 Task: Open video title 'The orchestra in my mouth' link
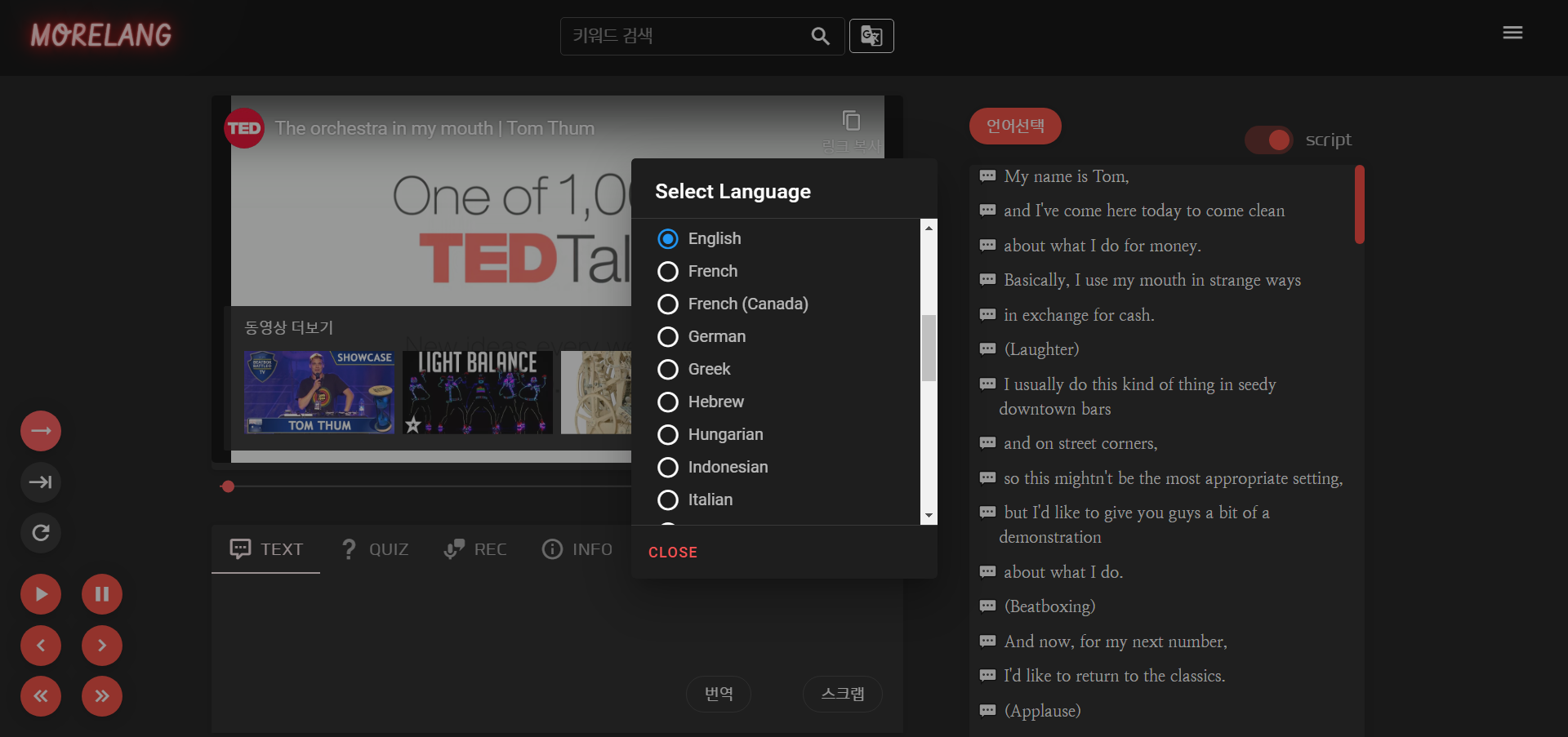[x=434, y=128]
